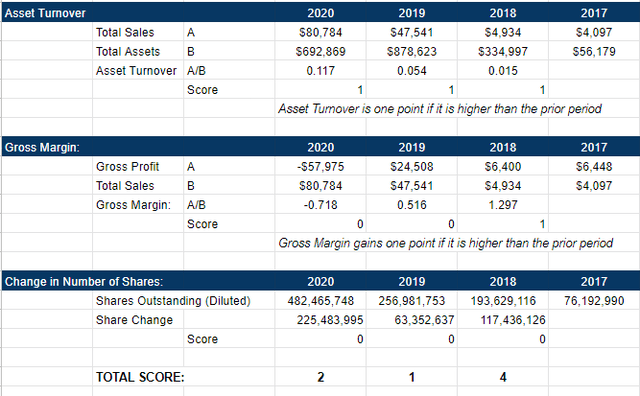
Task: Select the 2017 Gross Profit cell $6,448
Action: coord(594,167)
